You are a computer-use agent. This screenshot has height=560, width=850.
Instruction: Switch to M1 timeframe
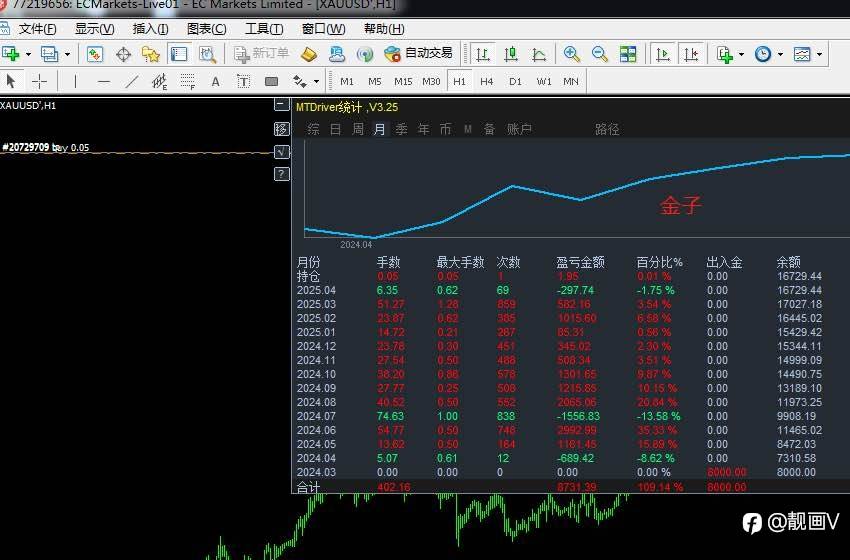pyautogui.click(x=347, y=81)
